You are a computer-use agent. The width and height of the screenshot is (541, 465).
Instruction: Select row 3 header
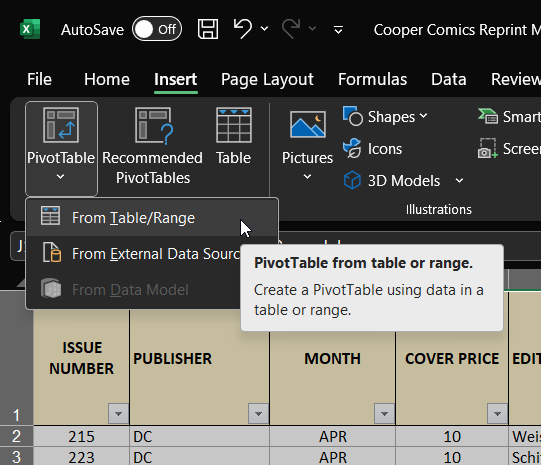(x=16, y=456)
